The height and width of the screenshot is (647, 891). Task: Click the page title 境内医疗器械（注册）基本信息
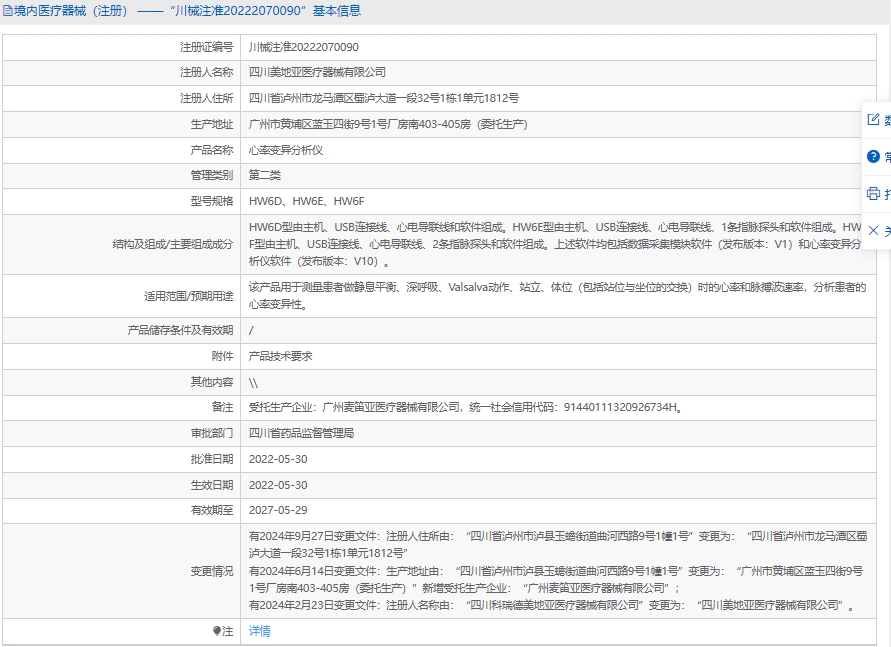pos(188,11)
